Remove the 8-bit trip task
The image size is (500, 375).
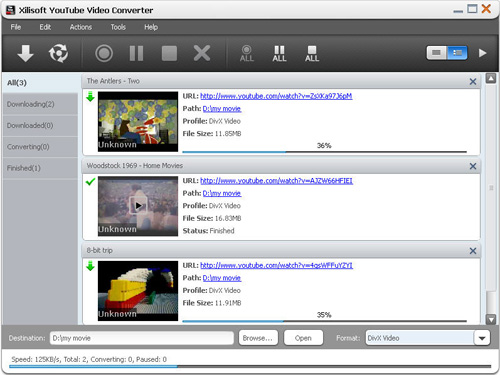[473, 251]
